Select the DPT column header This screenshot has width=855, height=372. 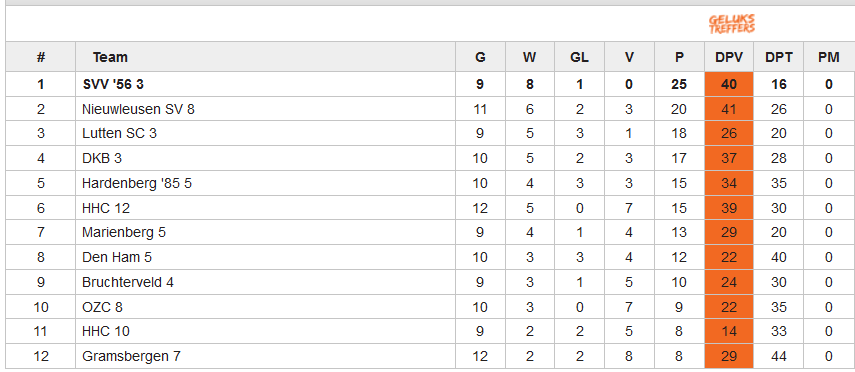[779, 57]
